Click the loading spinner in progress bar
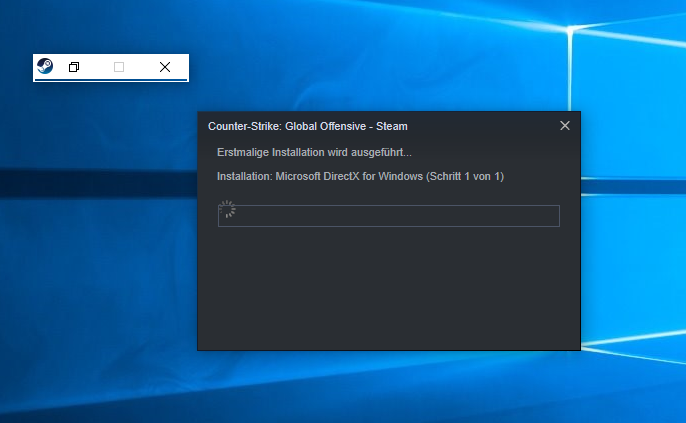 [x=228, y=209]
